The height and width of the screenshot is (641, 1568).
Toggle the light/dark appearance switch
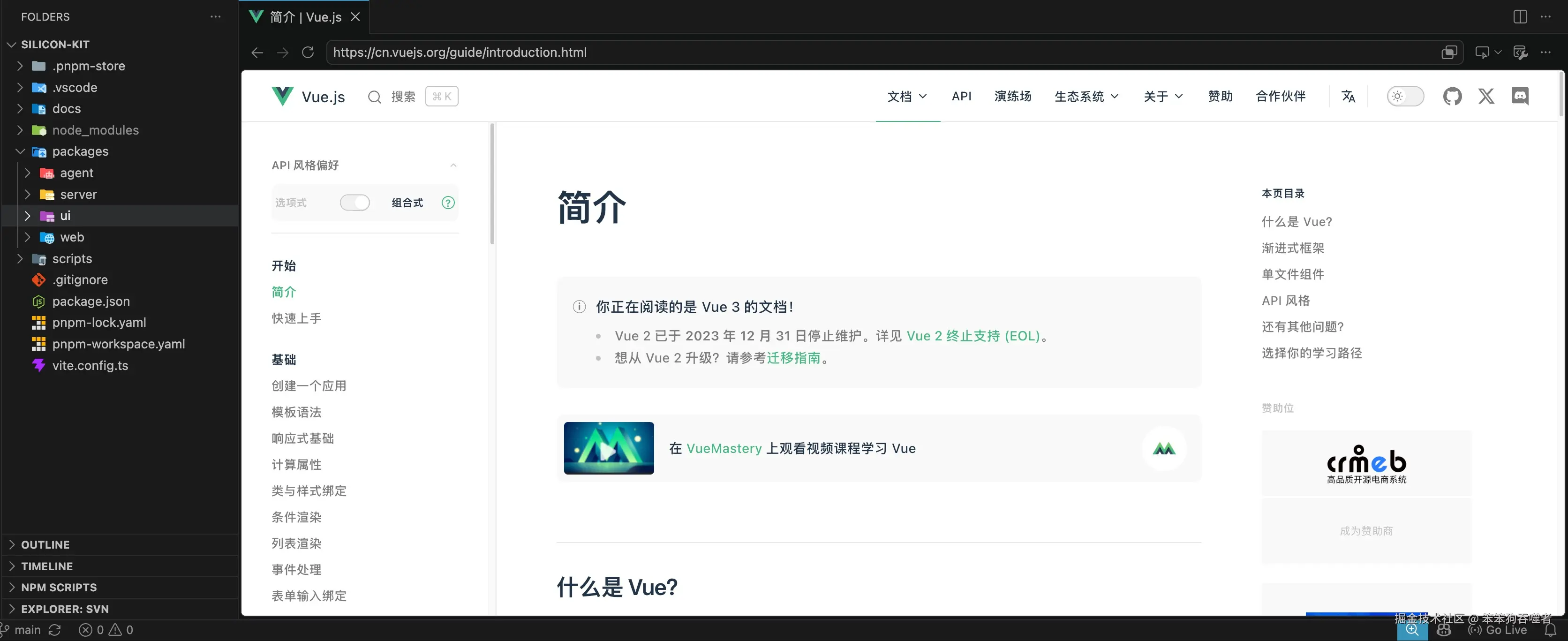tap(1405, 96)
